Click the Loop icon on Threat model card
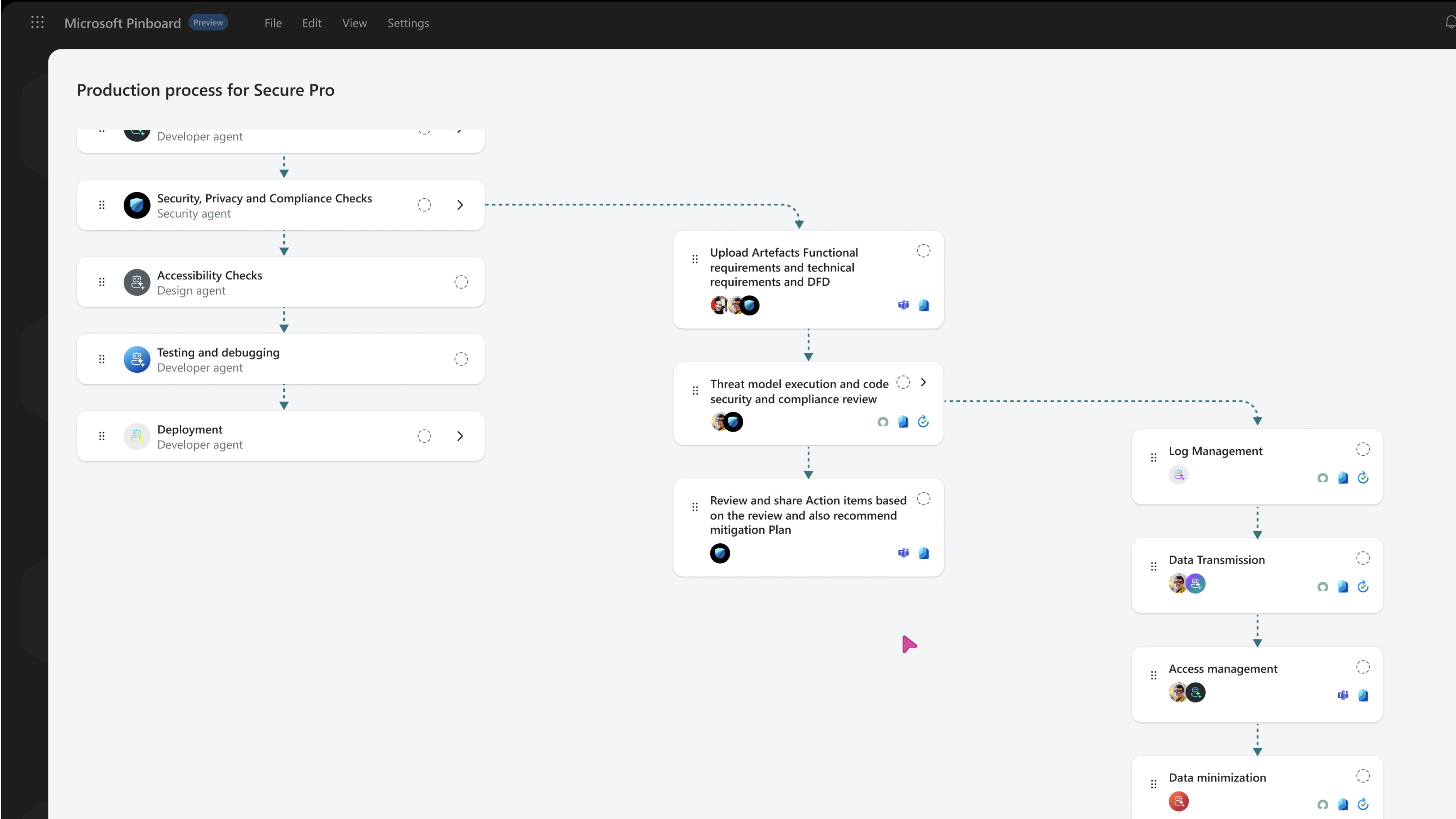The height and width of the screenshot is (819, 1456). (924, 422)
